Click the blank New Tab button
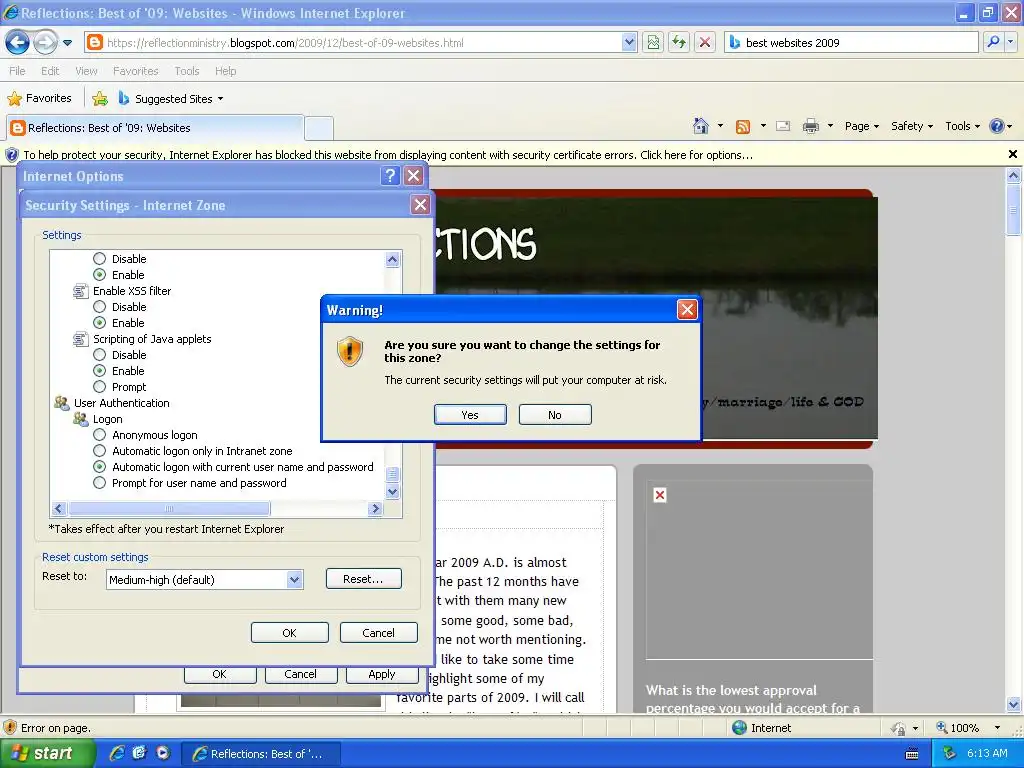Viewport: 1024px width, 768px height. 319,128
